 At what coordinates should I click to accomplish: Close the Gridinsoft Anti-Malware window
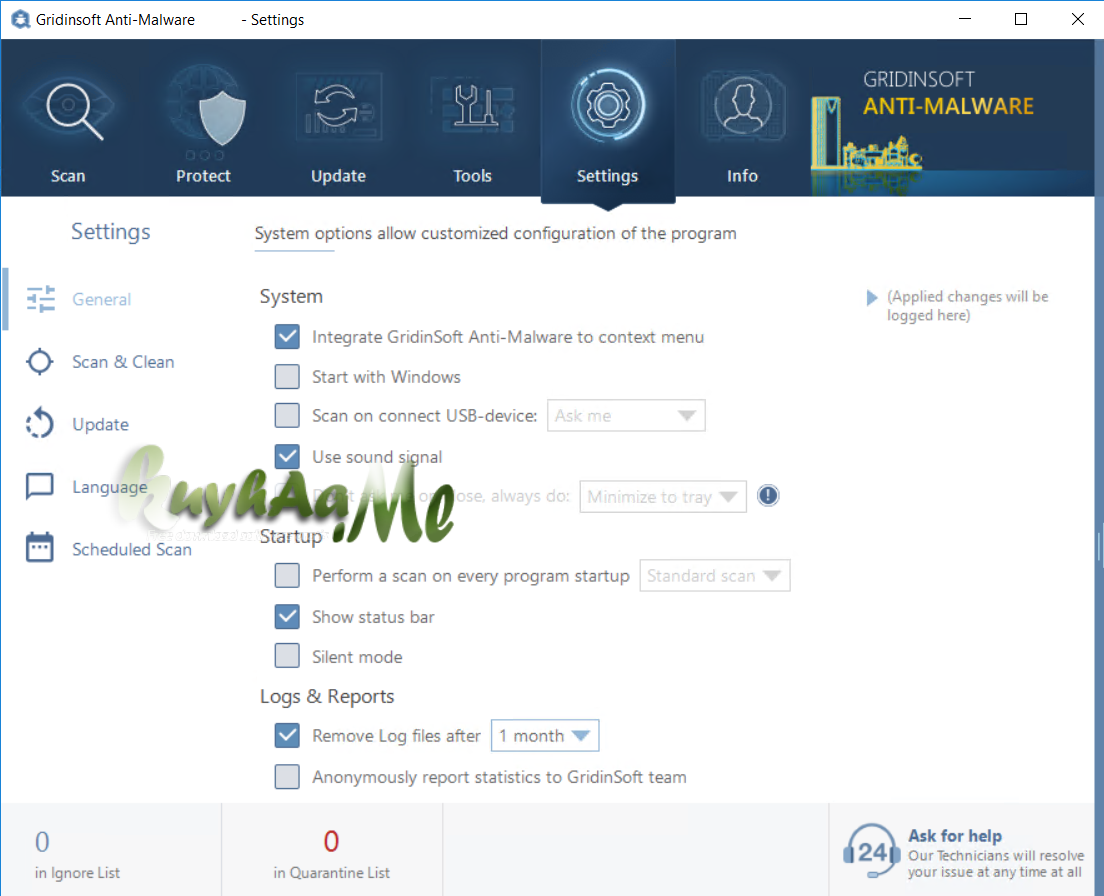pyautogui.click(x=1078, y=19)
